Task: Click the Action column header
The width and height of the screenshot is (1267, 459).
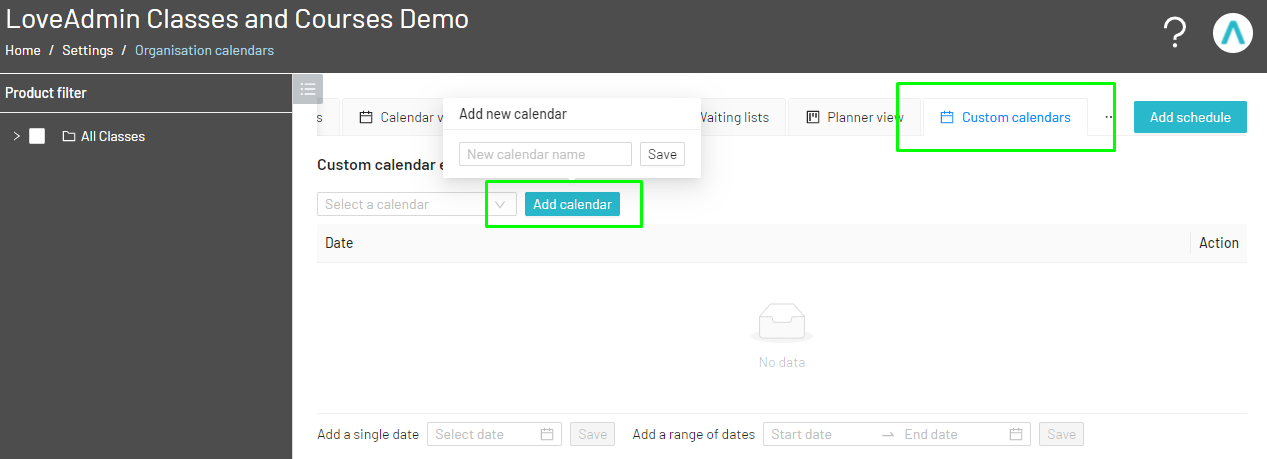Action: pyautogui.click(x=1219, y=243)
